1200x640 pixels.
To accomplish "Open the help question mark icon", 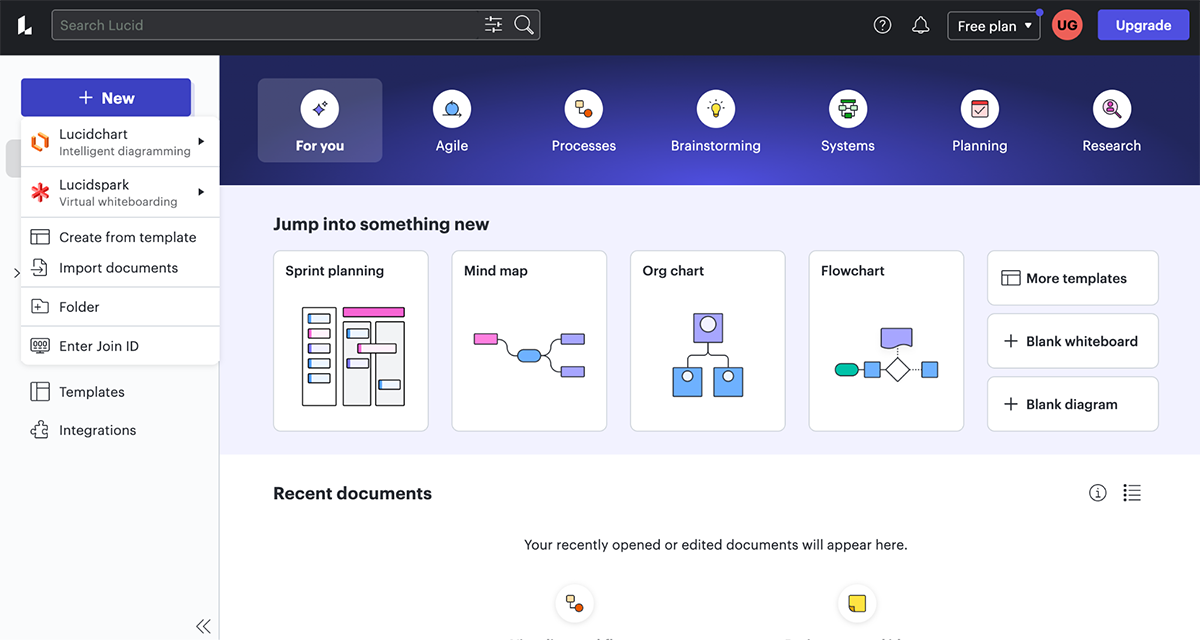I will click(882, 26).
